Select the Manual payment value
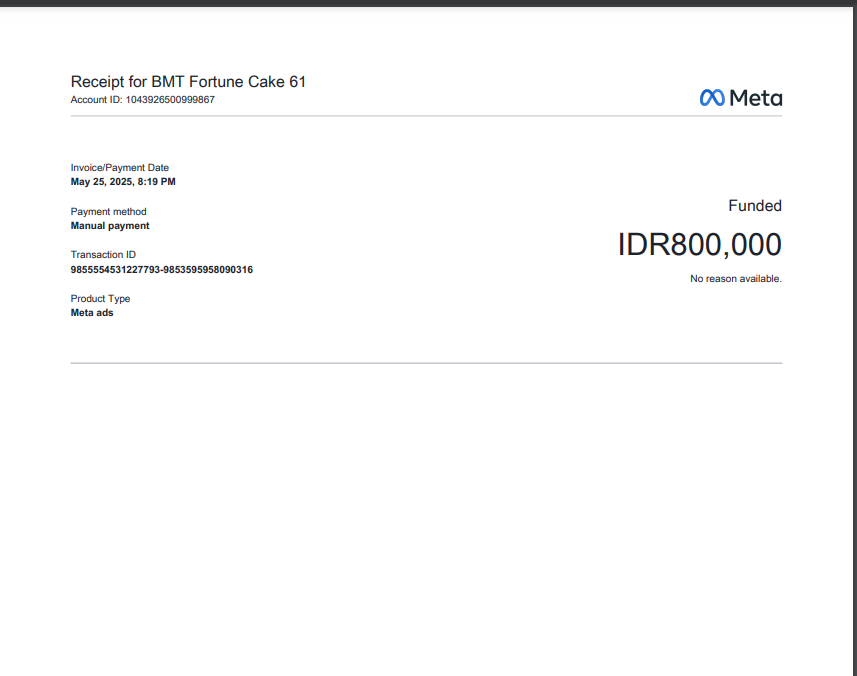The image size is (857, 676). 110,226
